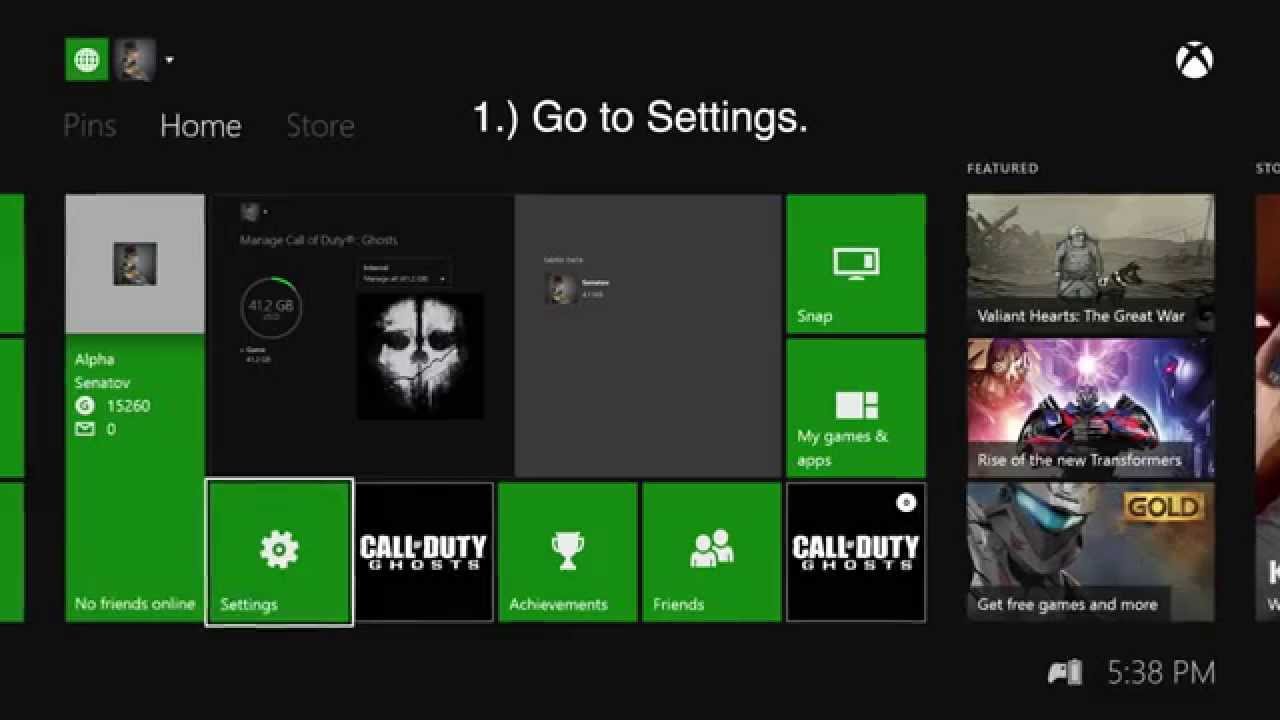Click the No friends online text
Viewport: 1280px width, 720px height.
coord(135,604)
